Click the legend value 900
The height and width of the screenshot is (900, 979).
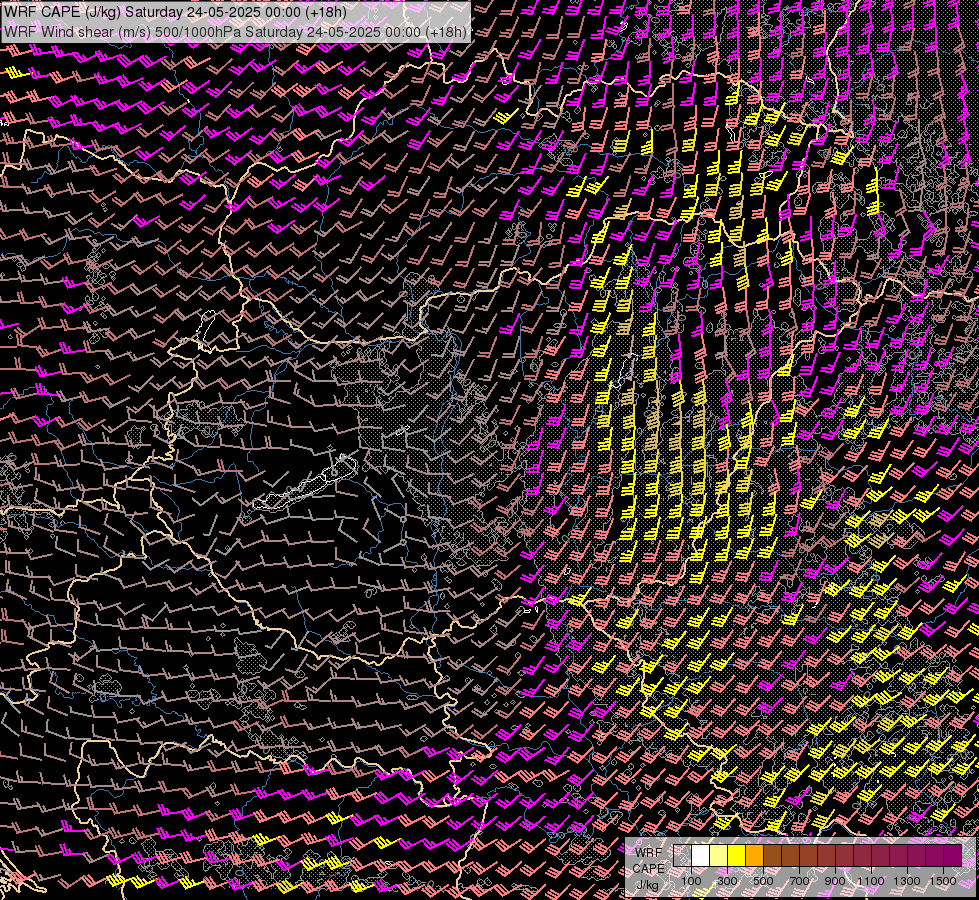pyautogui.click(x=835, y=881)
